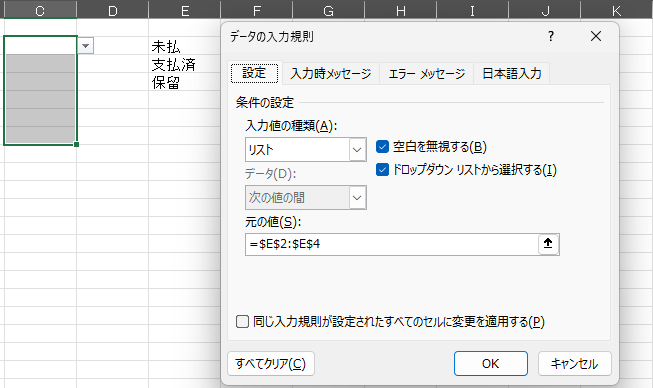Open the in-cell dropdown arrow beside column C

[86, 45]
